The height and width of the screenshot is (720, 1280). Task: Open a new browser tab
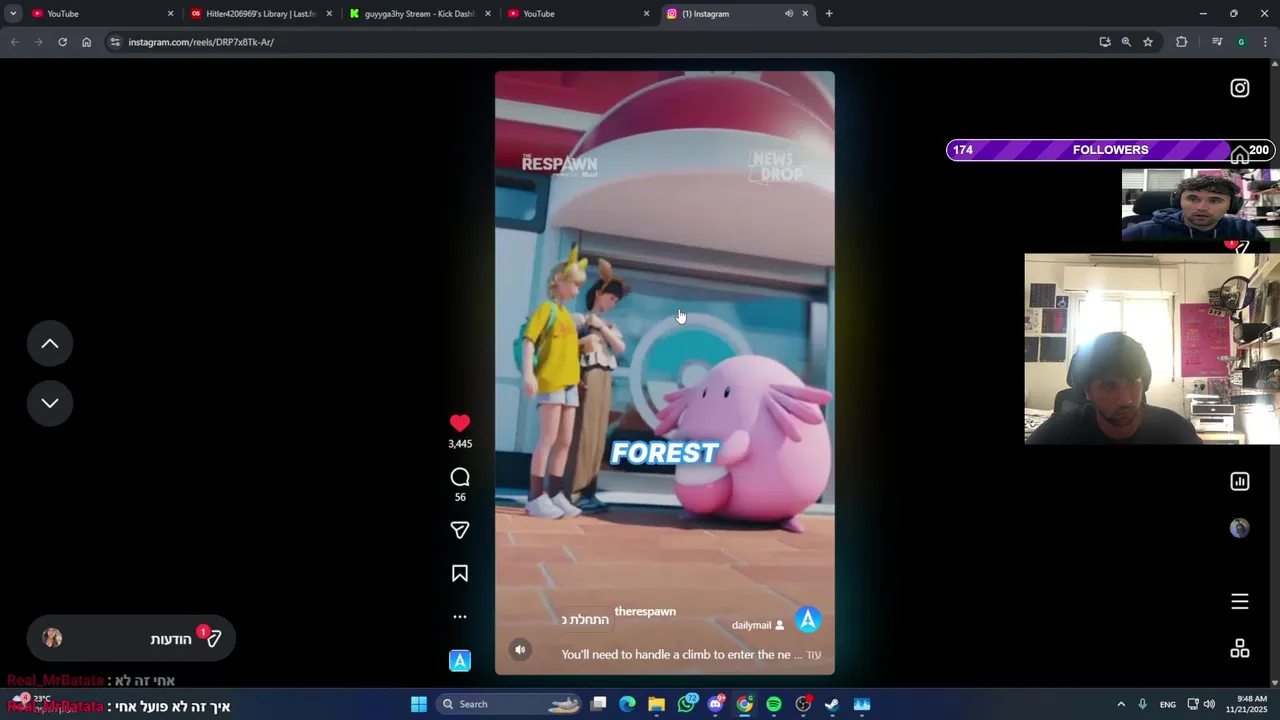coord(829,14)
